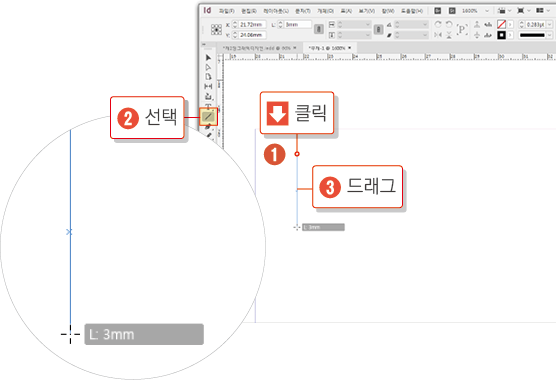
Task: Select the Line tool
Action: coord(208,116)
